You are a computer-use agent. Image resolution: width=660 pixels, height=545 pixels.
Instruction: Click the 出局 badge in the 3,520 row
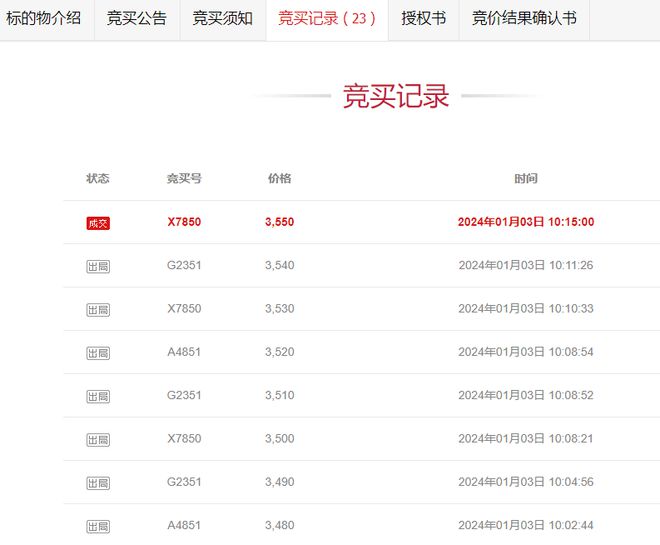click(x=98, y=353)
